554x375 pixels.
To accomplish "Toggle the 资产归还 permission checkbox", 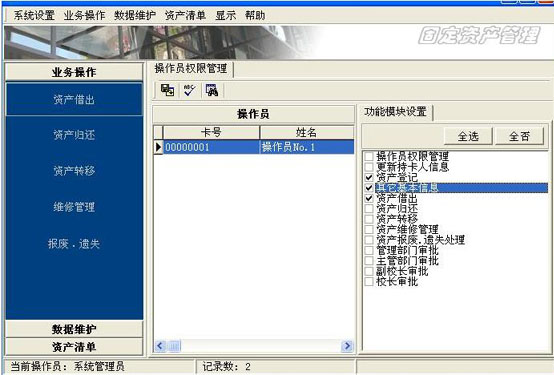I will 369,209.
